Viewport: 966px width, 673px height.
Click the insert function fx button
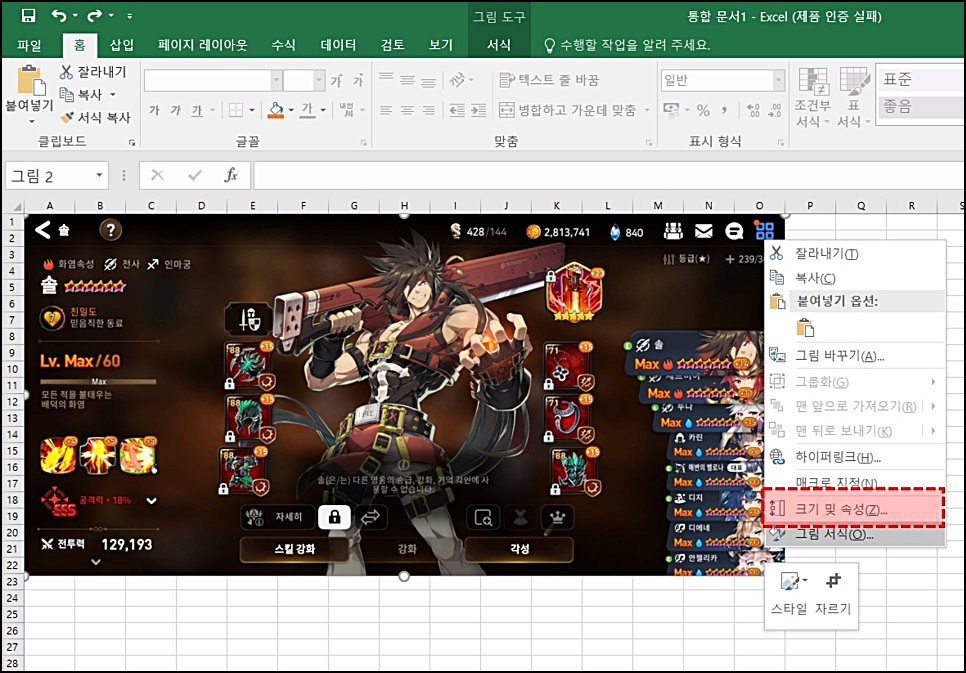tap(231, 176)
